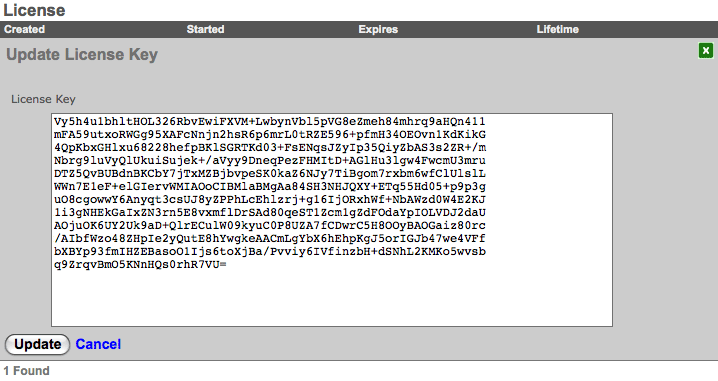718x381 pixels.
Task: Click the key line starting WWn7E1eF
Action: (269, 187)
